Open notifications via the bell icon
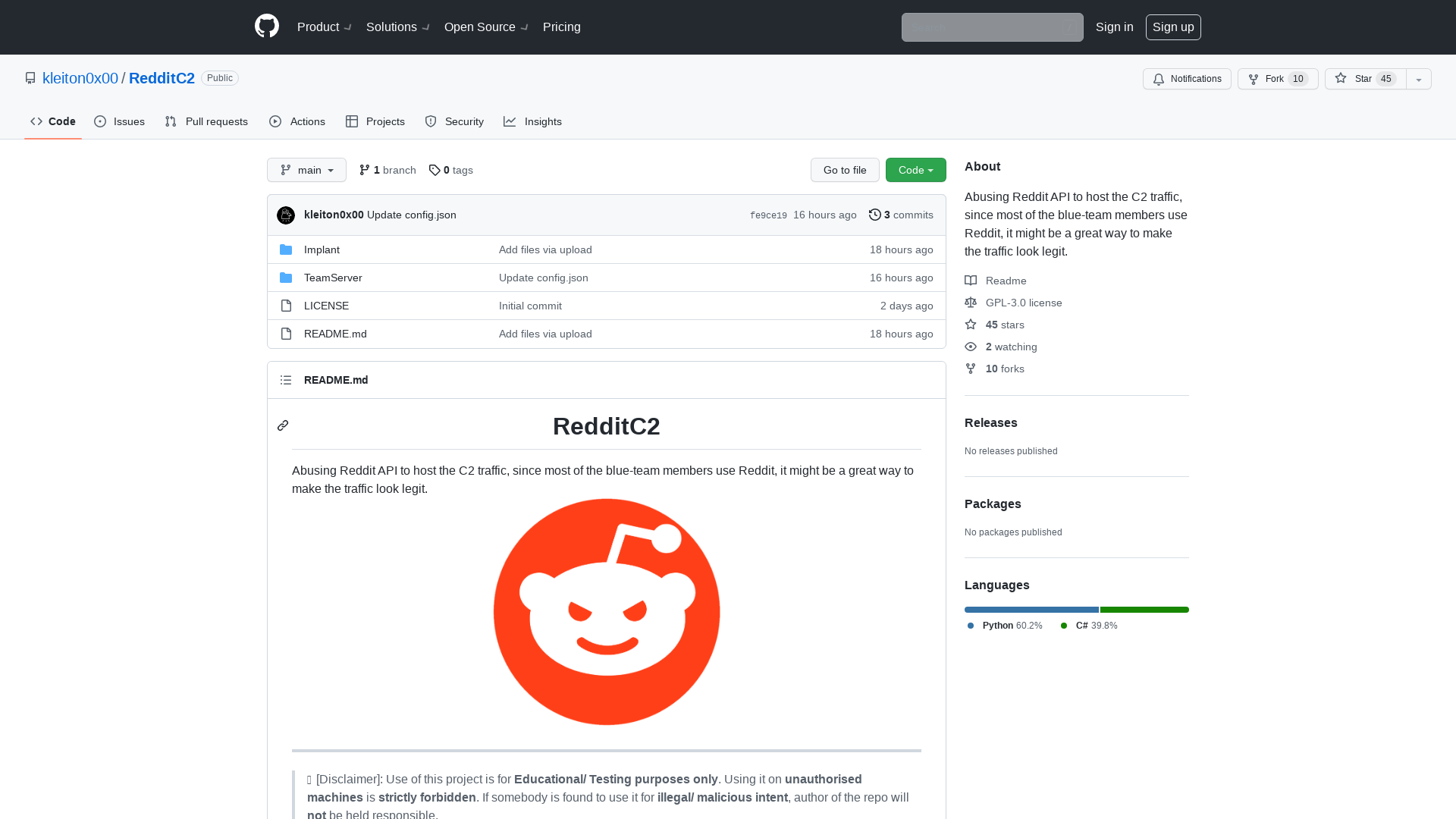 click(x=1159, y=79)
